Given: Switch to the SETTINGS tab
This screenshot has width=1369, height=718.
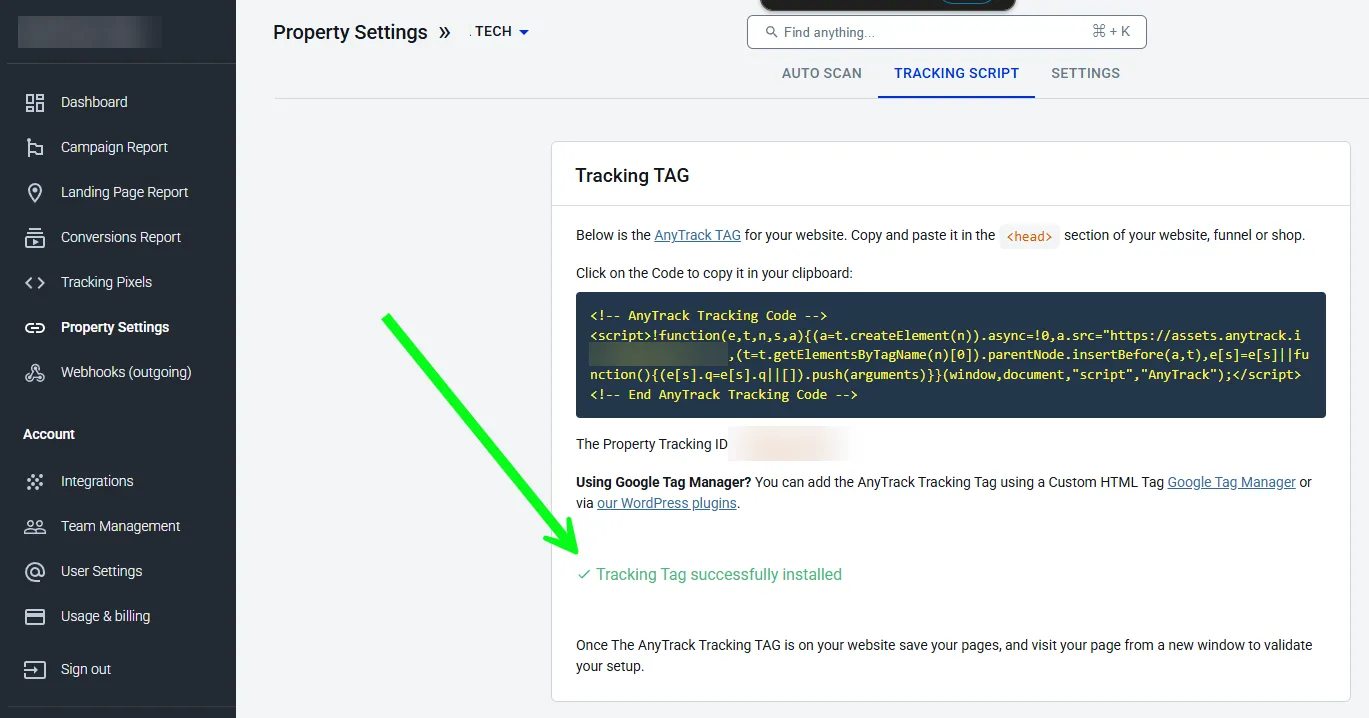Looking at the screenshot, I should (x=1085, y=73).
